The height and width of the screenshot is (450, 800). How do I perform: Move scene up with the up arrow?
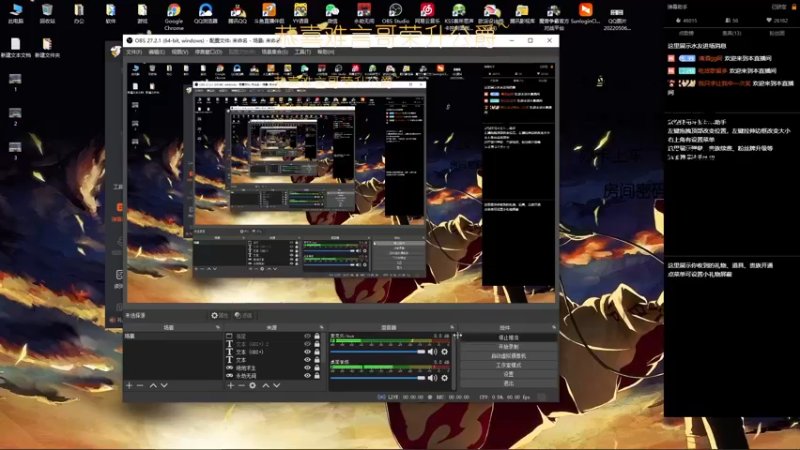pyautogui.click(x=153, y=385)
